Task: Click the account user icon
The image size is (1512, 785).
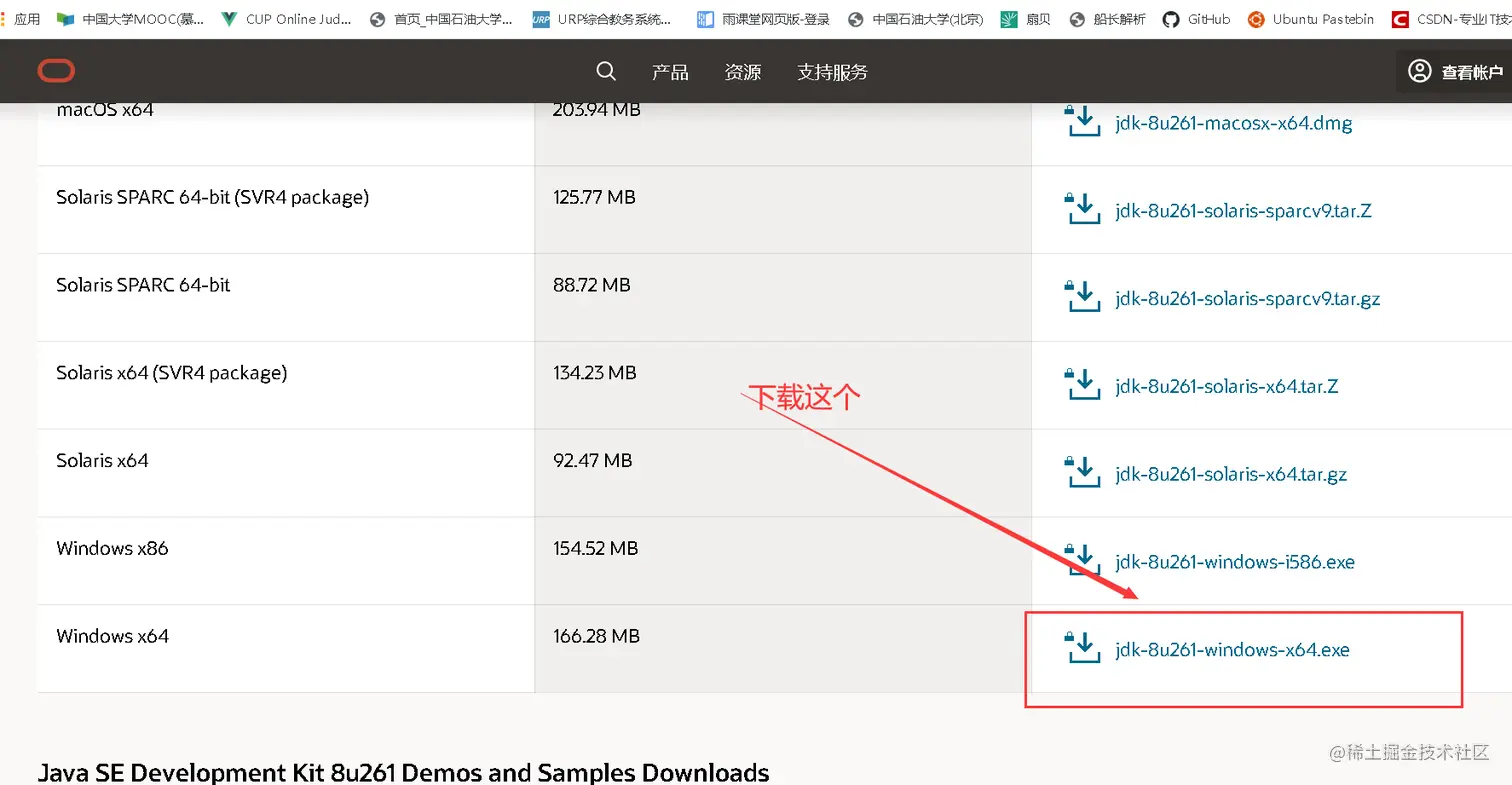Action: click(x=1420, y=71)
